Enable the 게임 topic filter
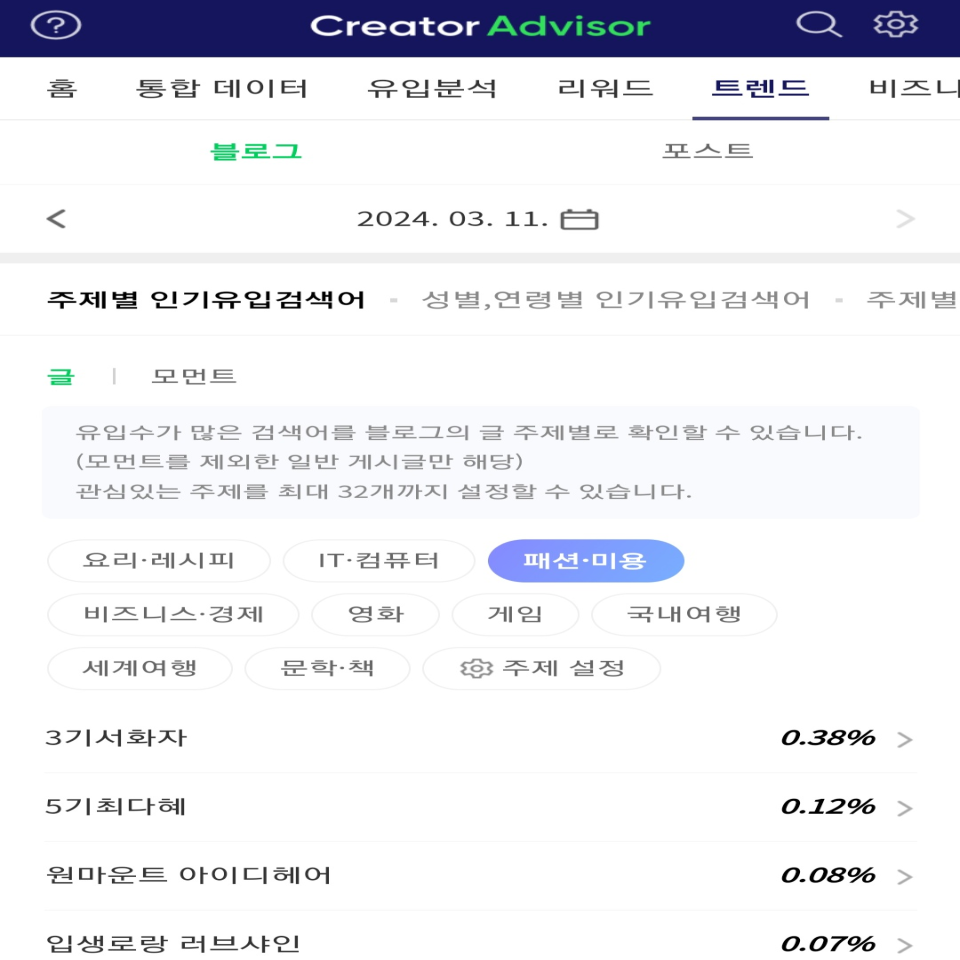 coord(516,614)
